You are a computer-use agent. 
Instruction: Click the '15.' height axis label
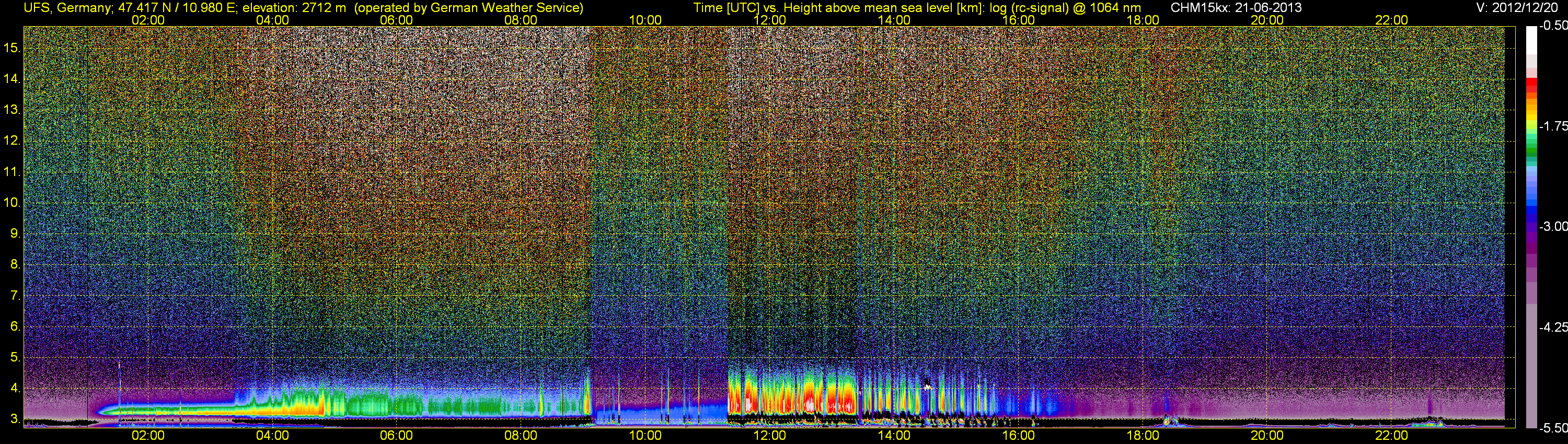click(12, 48)
